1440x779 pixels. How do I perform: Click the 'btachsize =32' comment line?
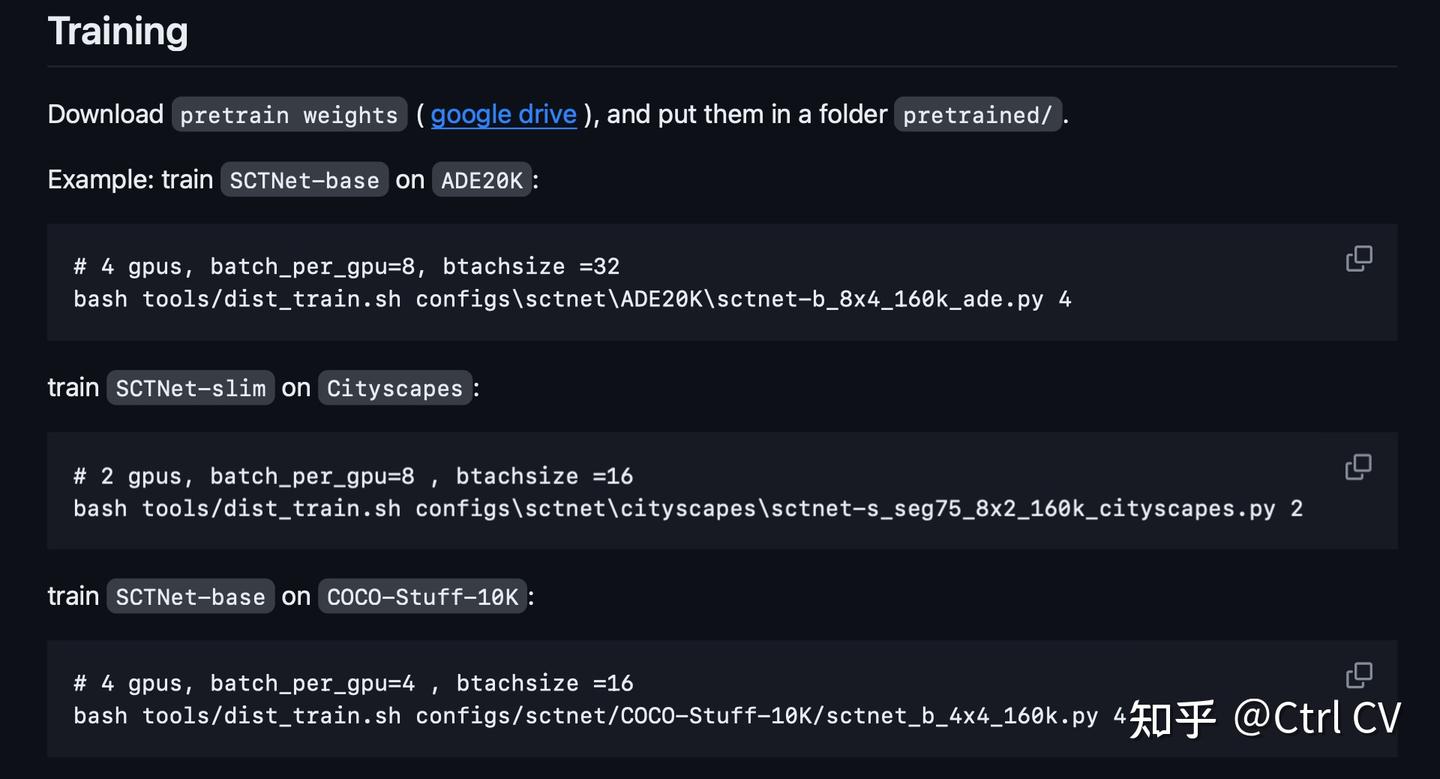click(346, 267)
